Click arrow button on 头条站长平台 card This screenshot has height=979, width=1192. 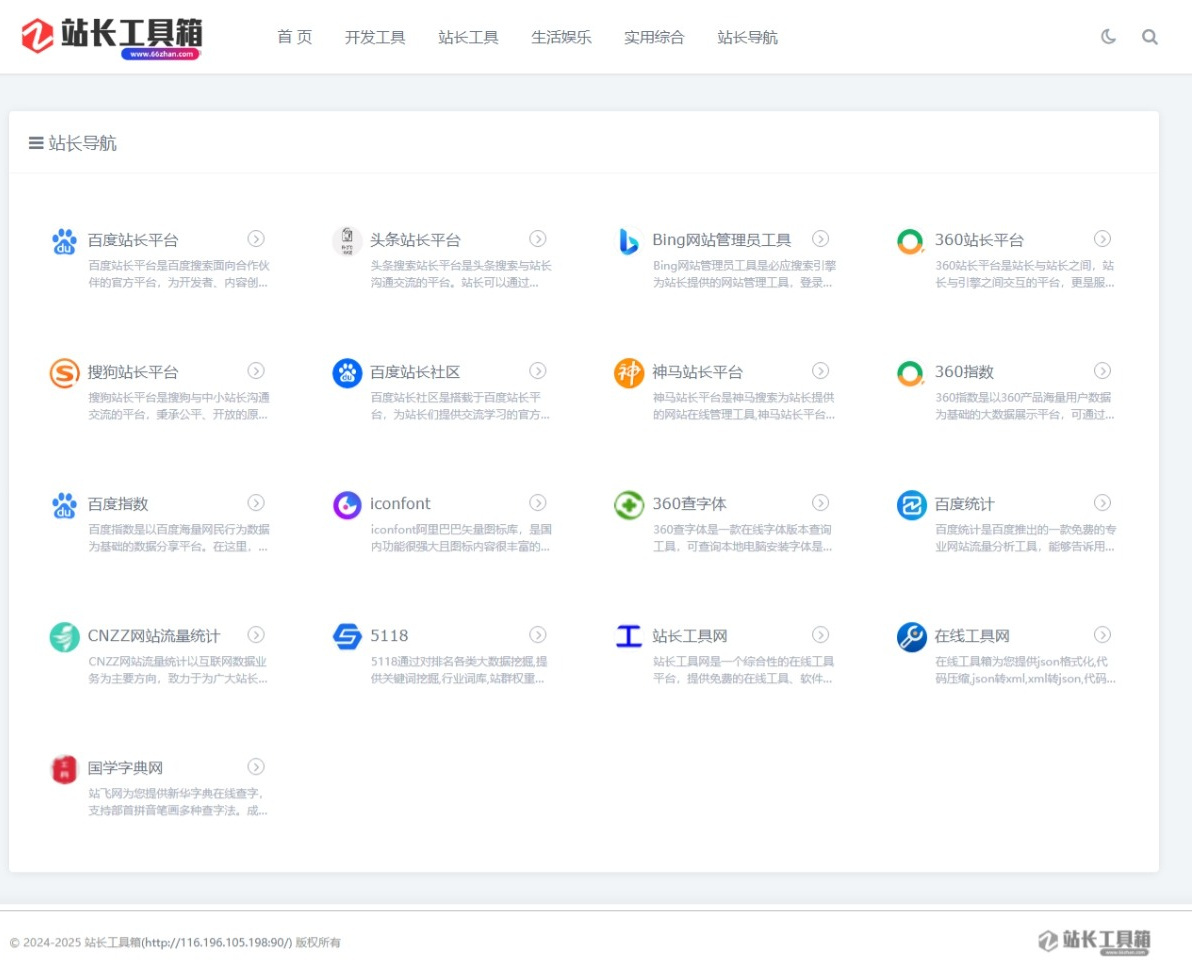tap(538, 239)
